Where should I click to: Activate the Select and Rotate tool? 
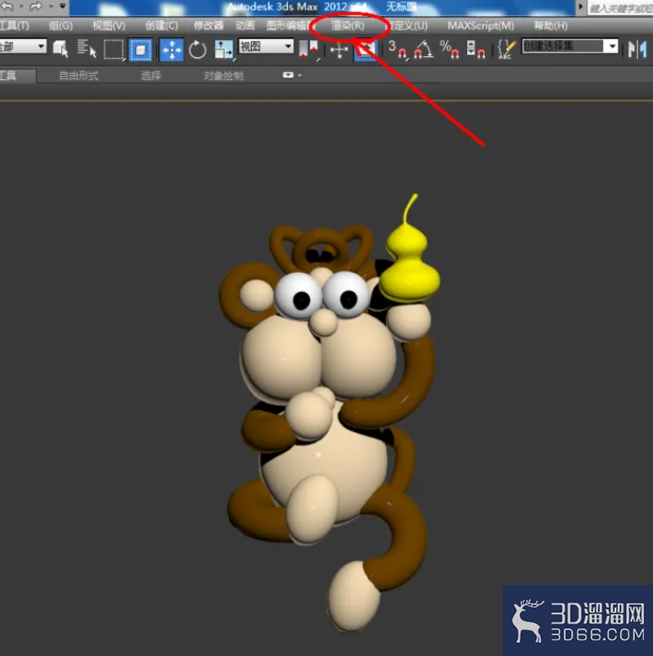point(197,50)
